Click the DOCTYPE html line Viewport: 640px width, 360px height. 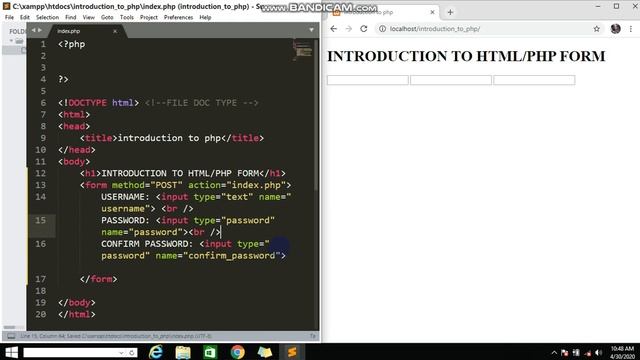point(158,102)
